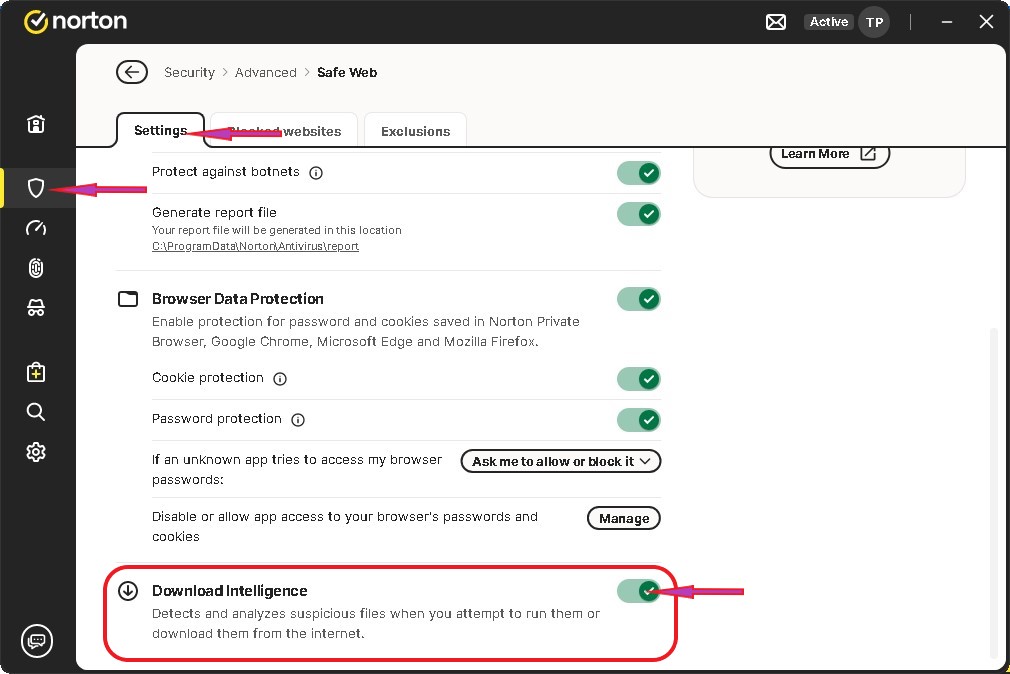1010x674 pixels.
Task: Toggle Protect against botnets off
Action: pos(639,173)
